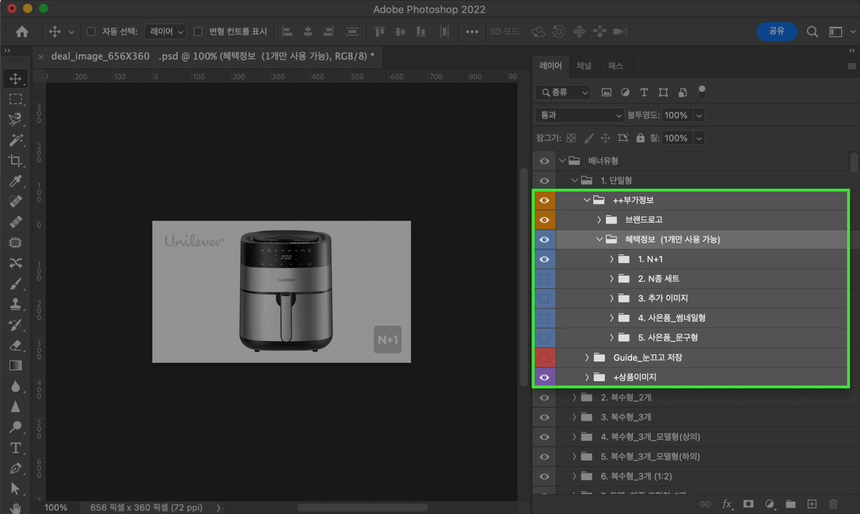The height and width of the screenshot is (514, 860).
Task: Switch to the 채널 tab
Action: tap(584, 66)
